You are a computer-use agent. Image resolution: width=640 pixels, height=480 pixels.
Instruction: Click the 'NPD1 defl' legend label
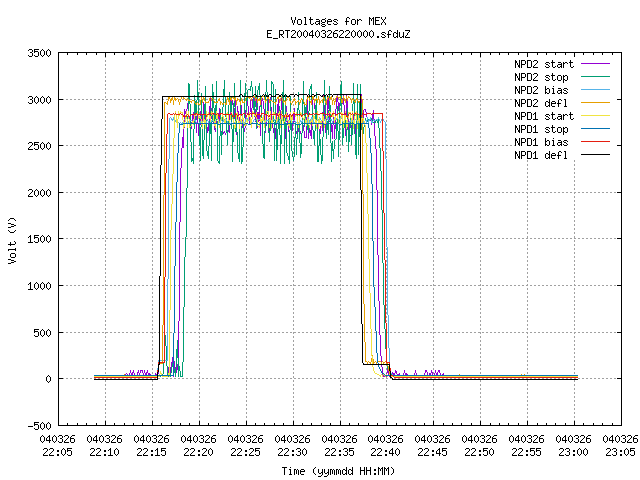541,156
